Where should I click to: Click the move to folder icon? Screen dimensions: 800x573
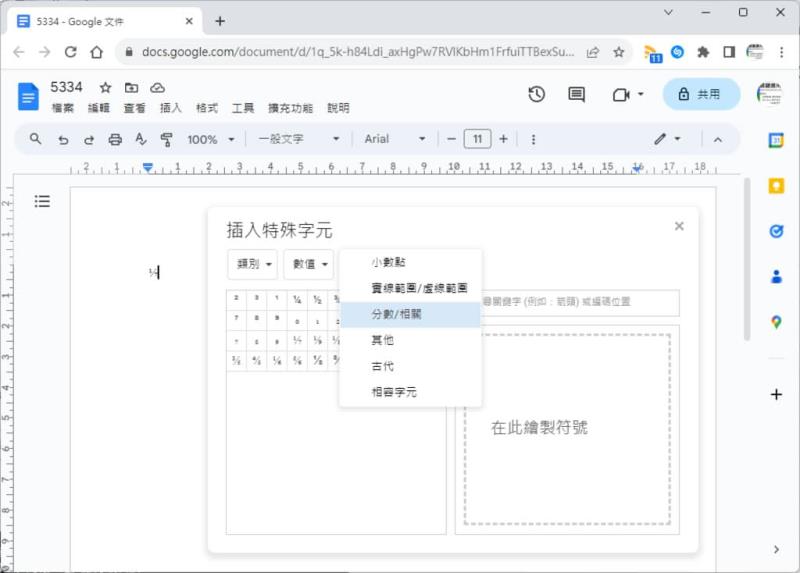[x=131, y=88]
